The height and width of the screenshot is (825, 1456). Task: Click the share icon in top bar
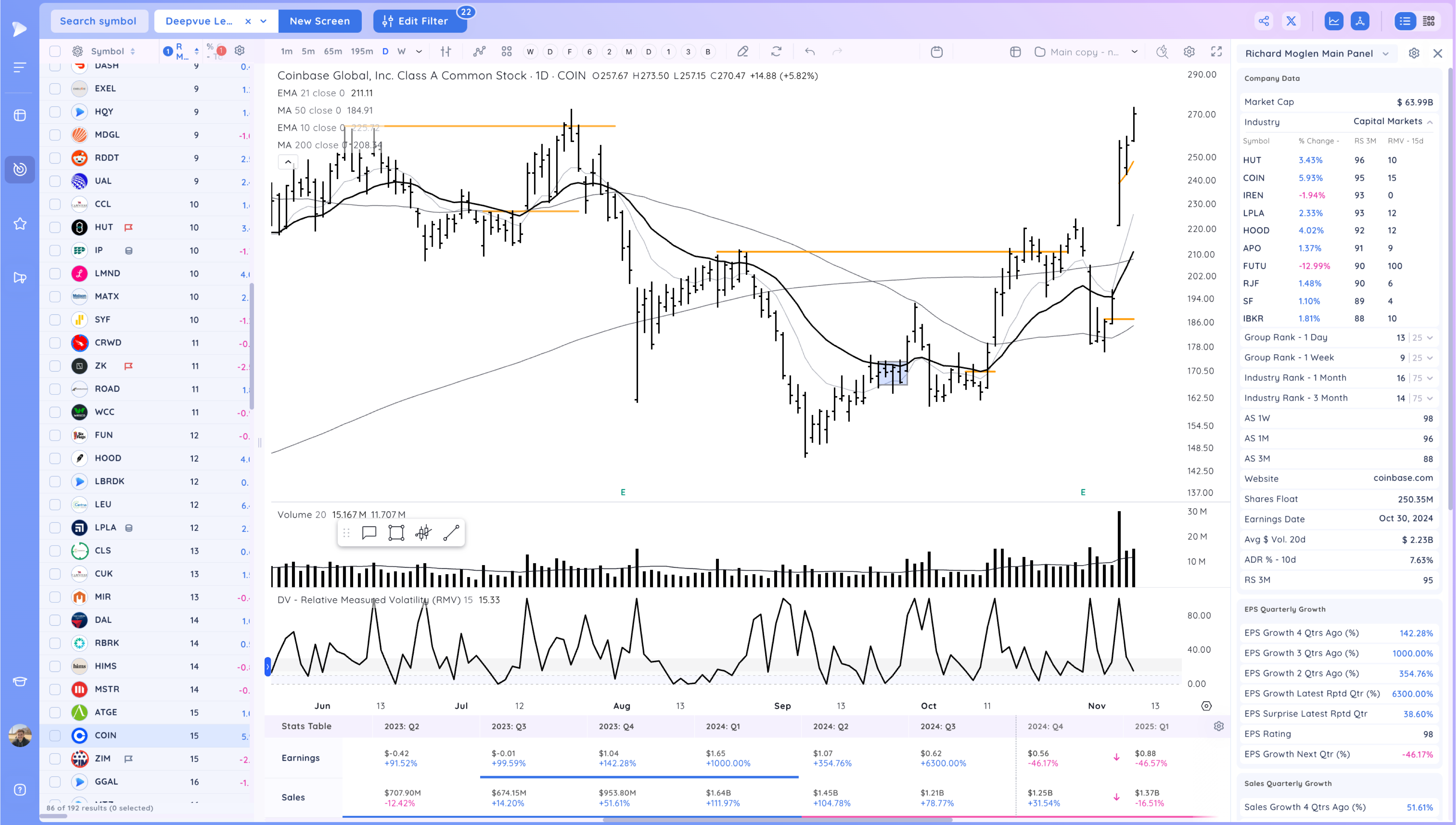click(1263, 21)
